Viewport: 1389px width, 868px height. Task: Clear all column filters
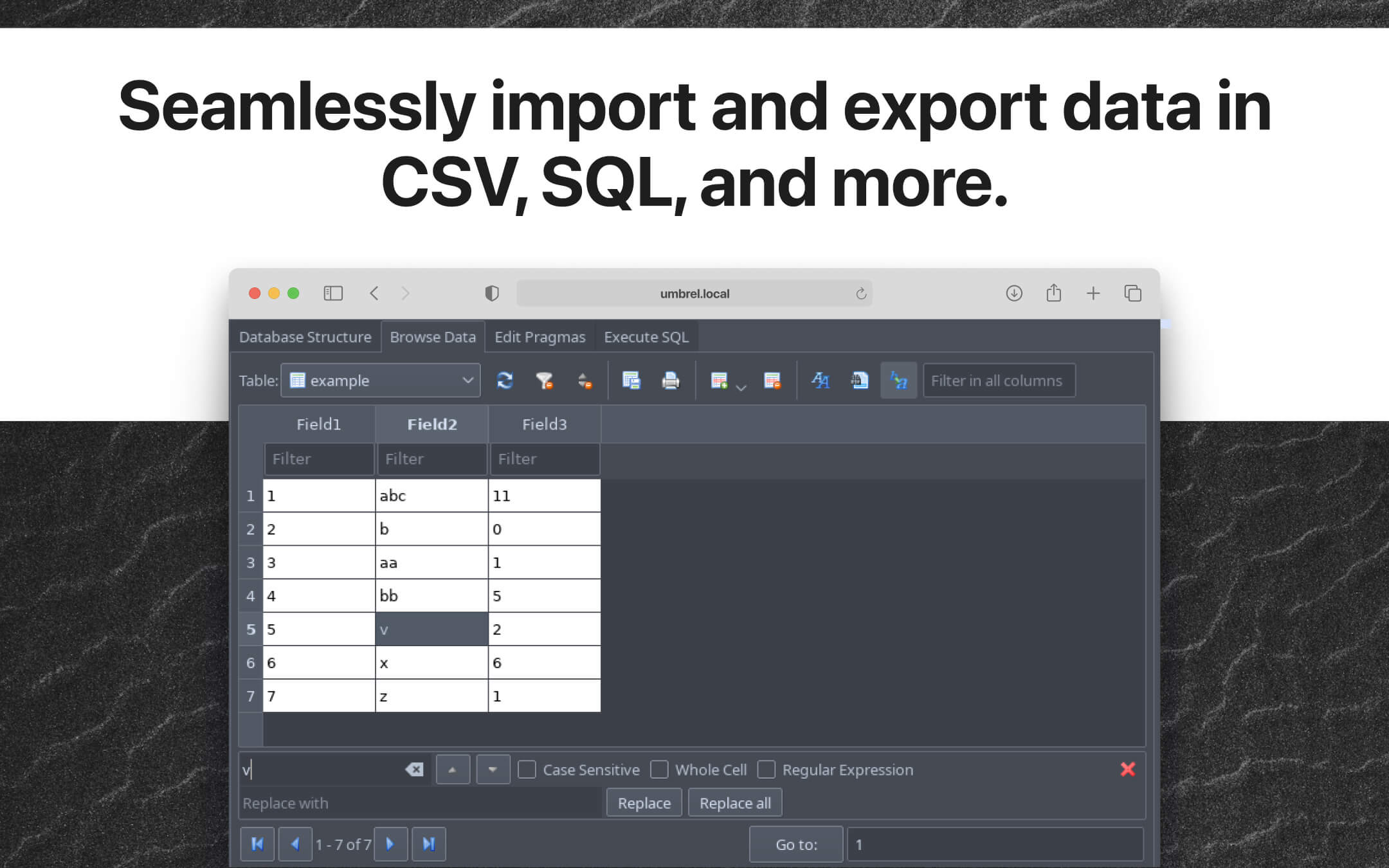(545, 380)
